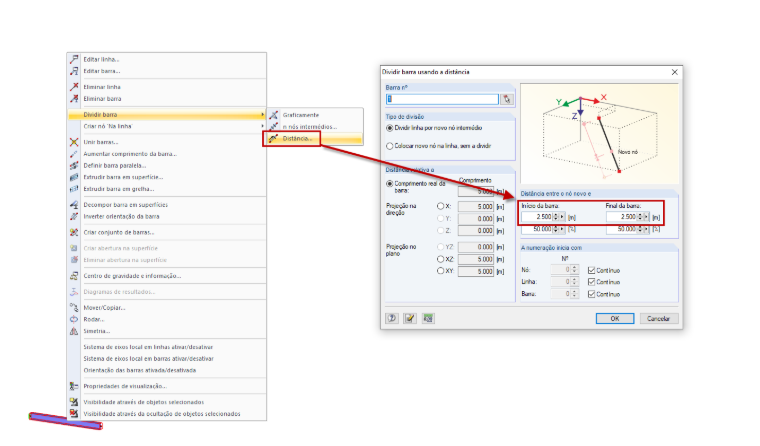Click the Aumentar comprimento da barra icon

(x=74, y=154)
